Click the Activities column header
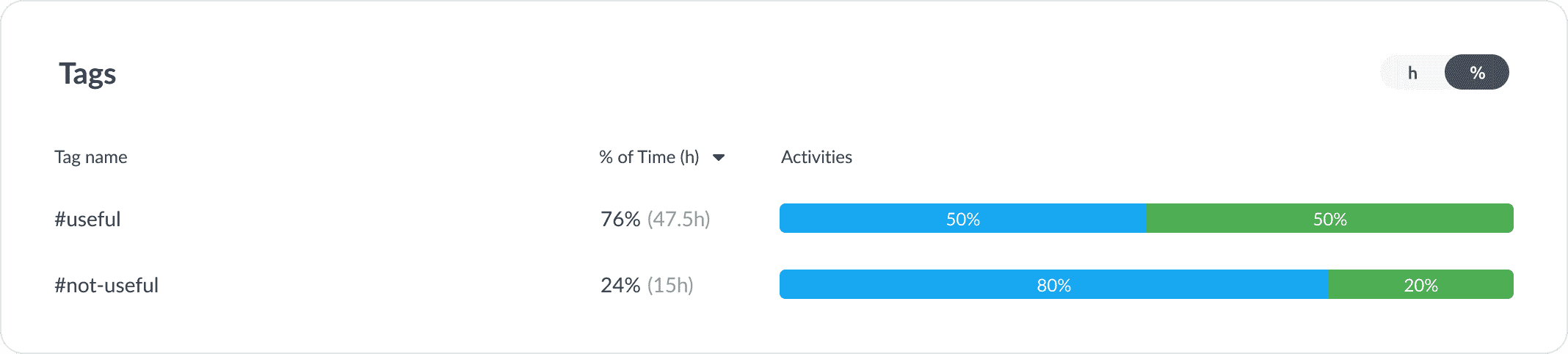 pos(816,157)
